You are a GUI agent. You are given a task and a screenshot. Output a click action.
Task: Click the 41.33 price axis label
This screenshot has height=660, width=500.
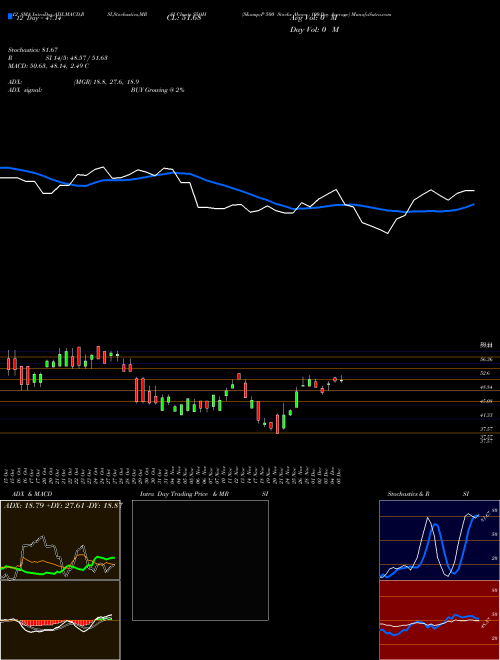(x=486, y=415)
